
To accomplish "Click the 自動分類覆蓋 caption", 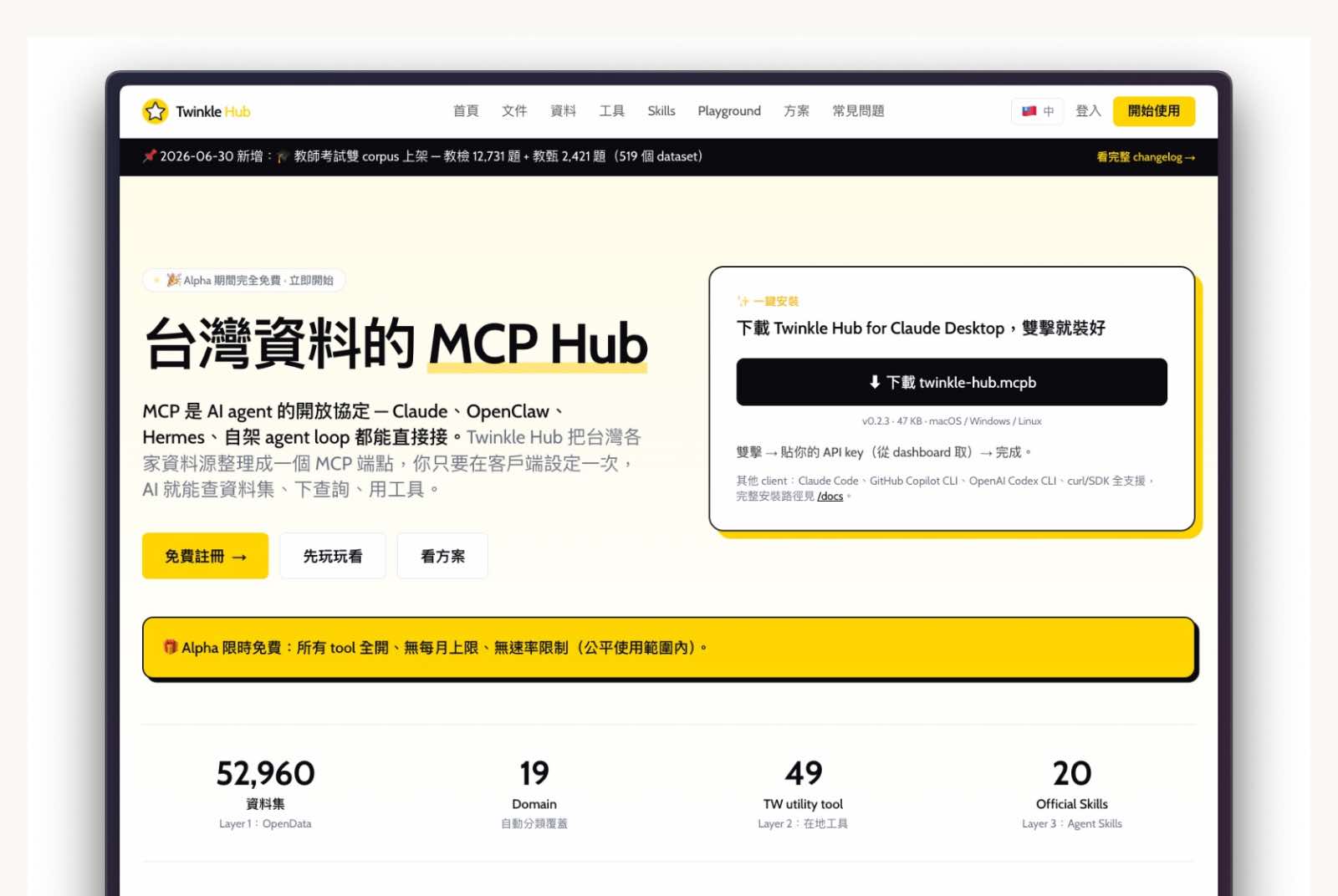I will 534,824.
